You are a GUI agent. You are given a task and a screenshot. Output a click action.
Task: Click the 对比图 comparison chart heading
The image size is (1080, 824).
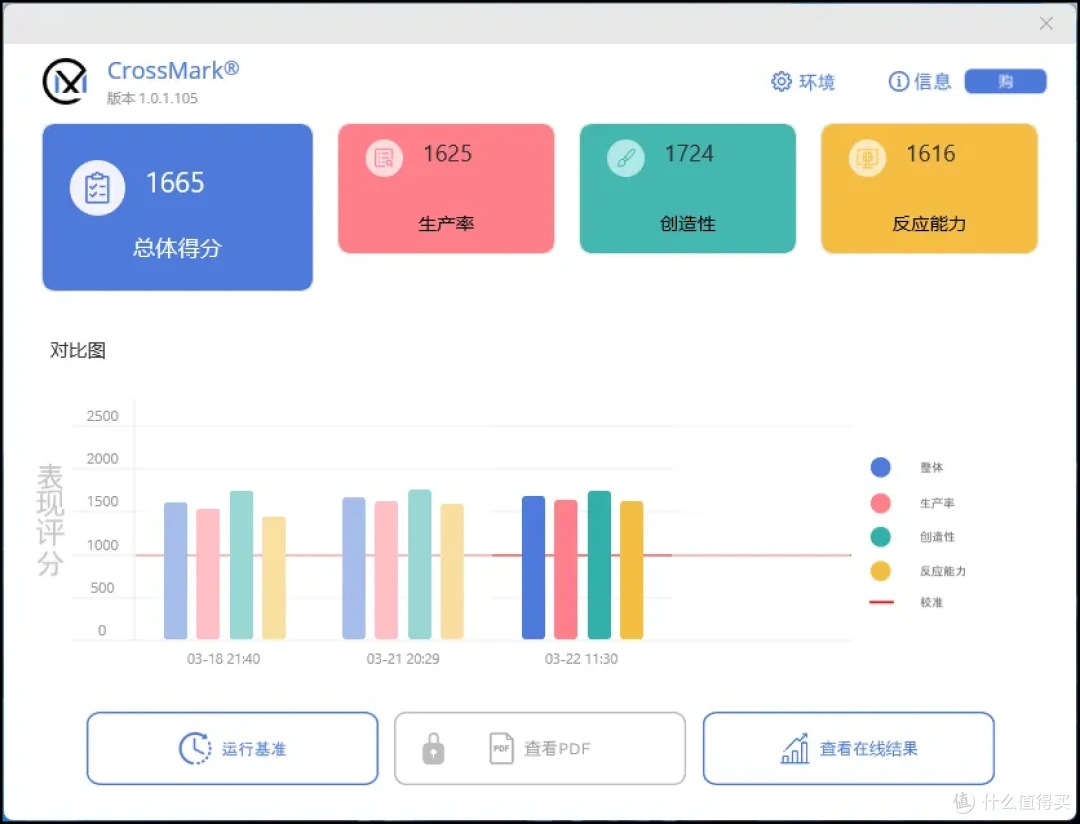coord(78,350)
